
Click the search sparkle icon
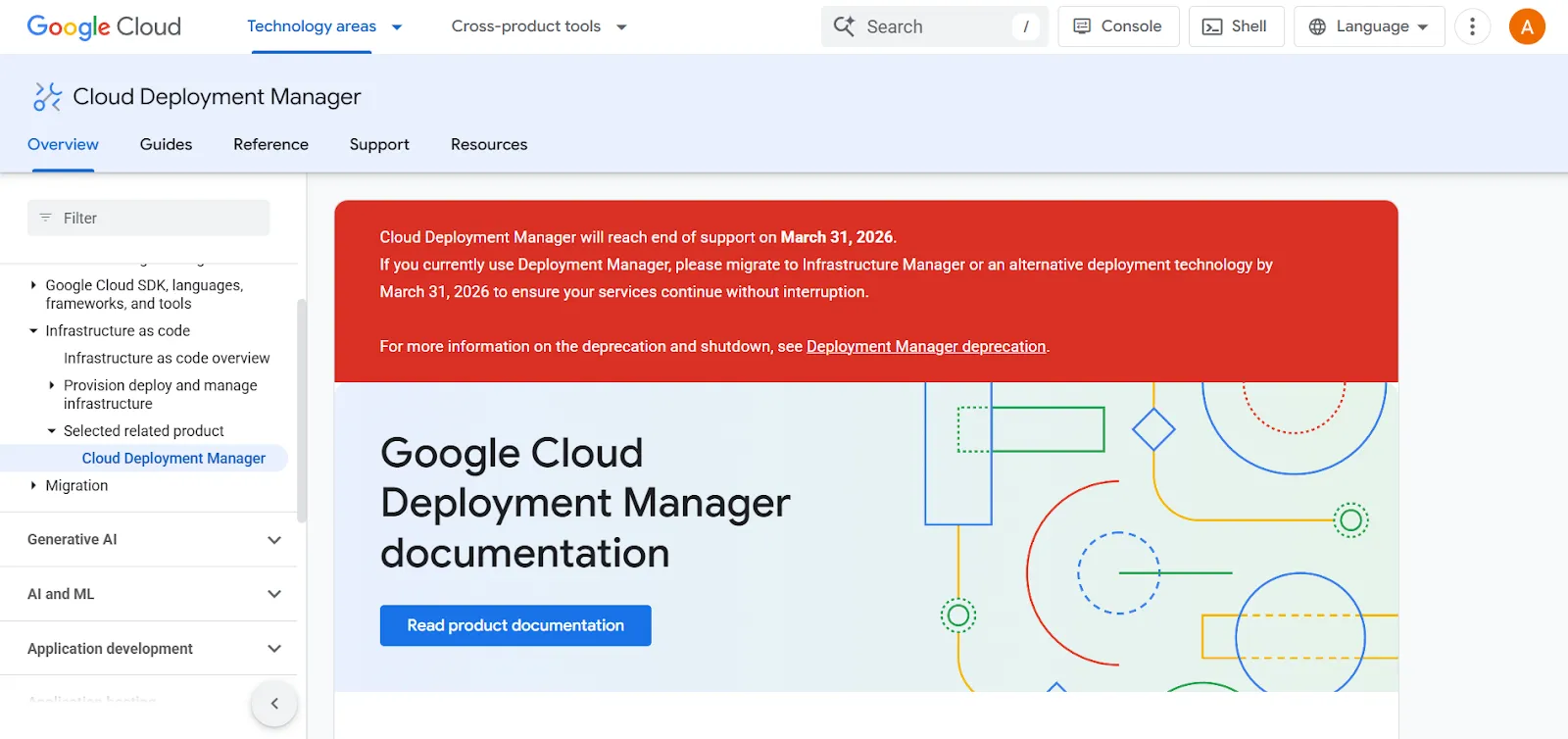point(844,26)
